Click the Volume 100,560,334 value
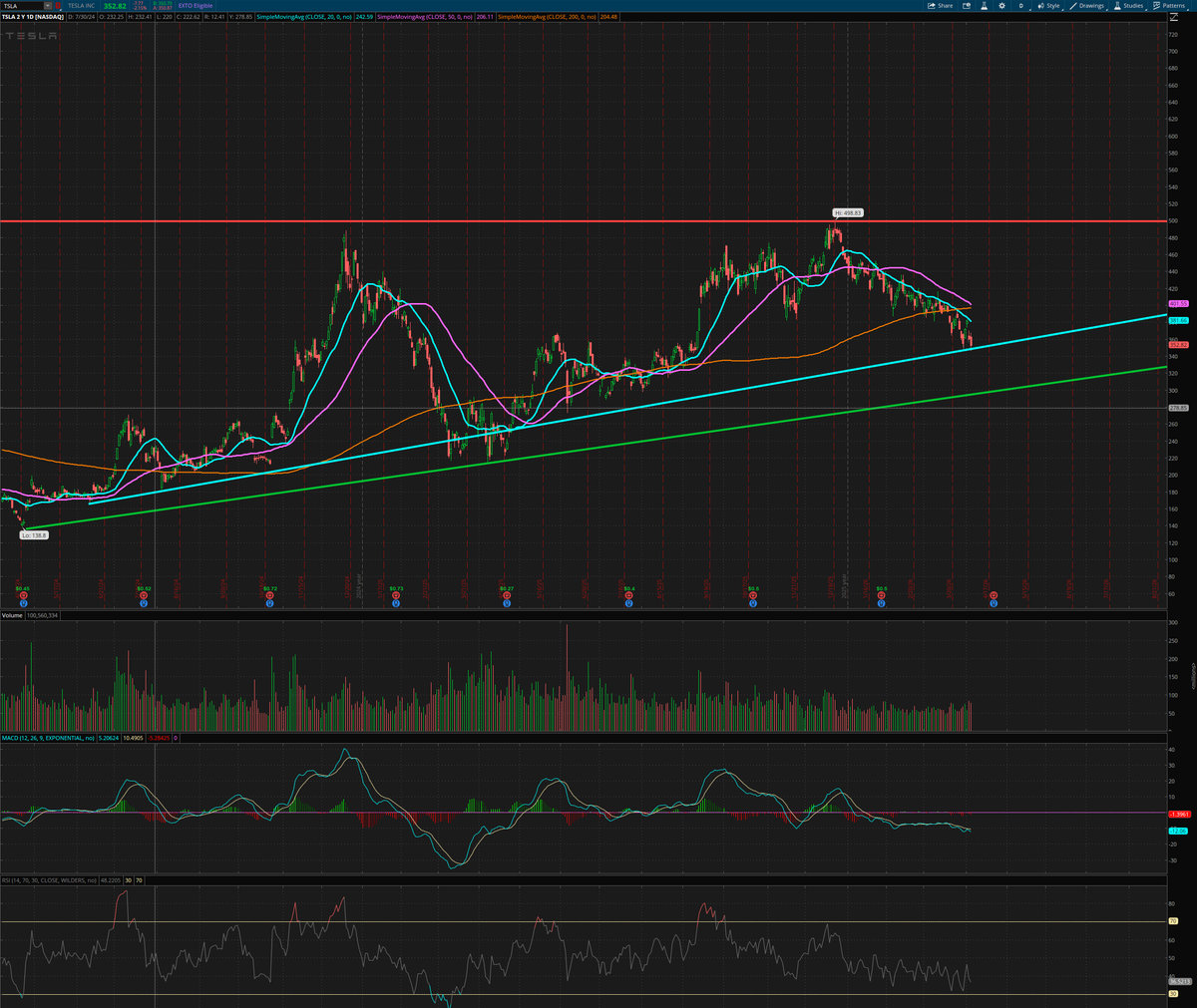The image size is (1197, 1008). pyautogui.click(x=44, y=615)
